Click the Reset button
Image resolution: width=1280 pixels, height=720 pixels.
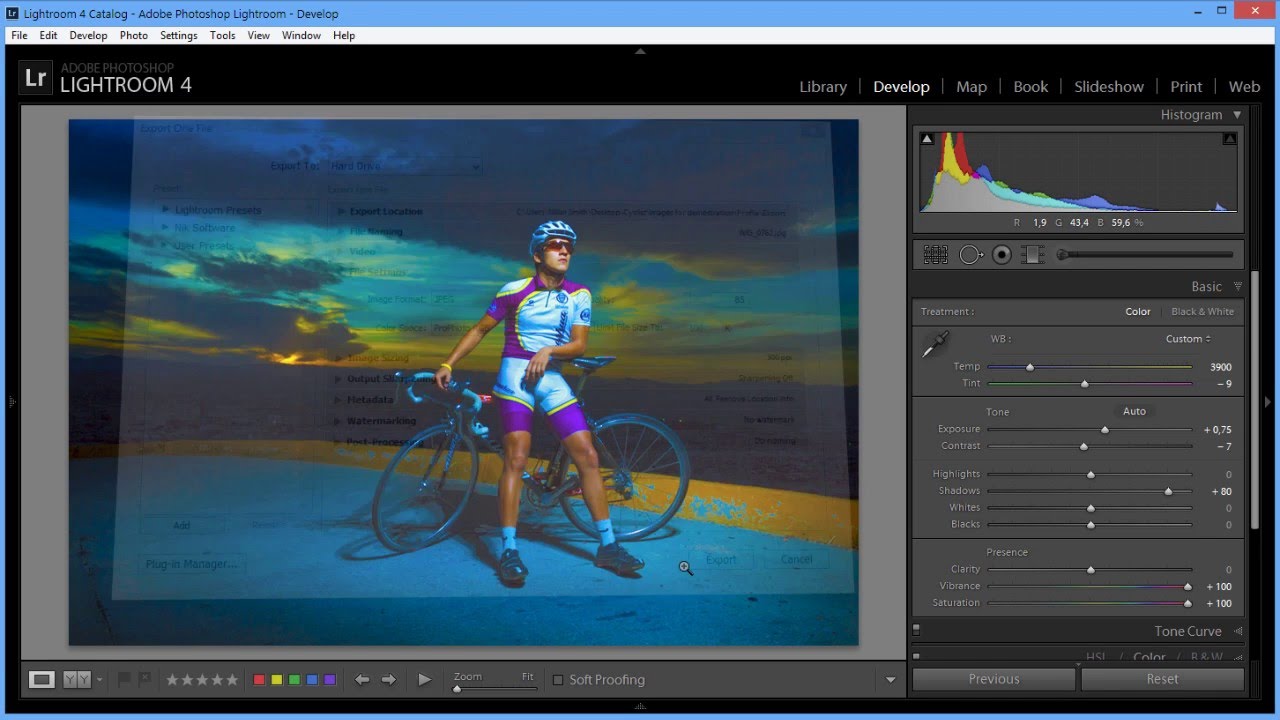[x=1162, y=679]
